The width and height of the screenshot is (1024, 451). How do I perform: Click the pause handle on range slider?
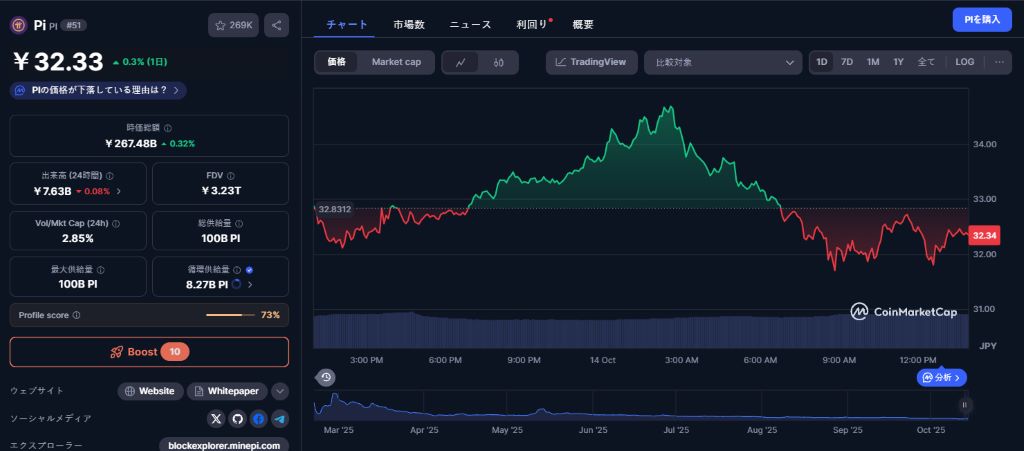(965, 405)
